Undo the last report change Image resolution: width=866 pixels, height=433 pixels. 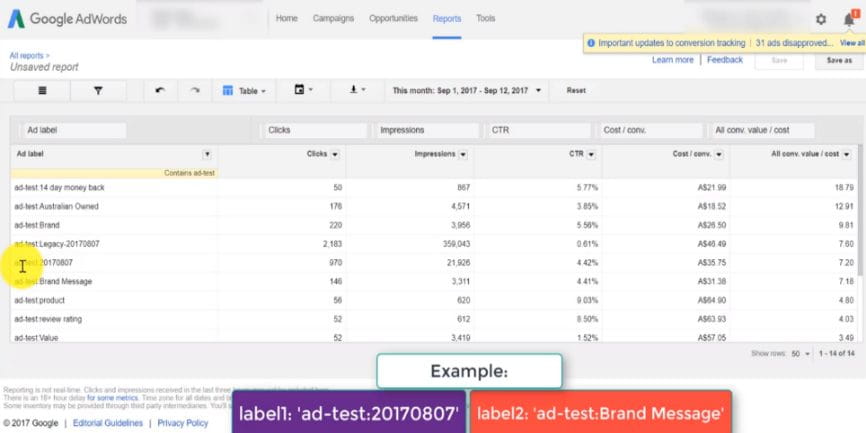click(160, 91)
